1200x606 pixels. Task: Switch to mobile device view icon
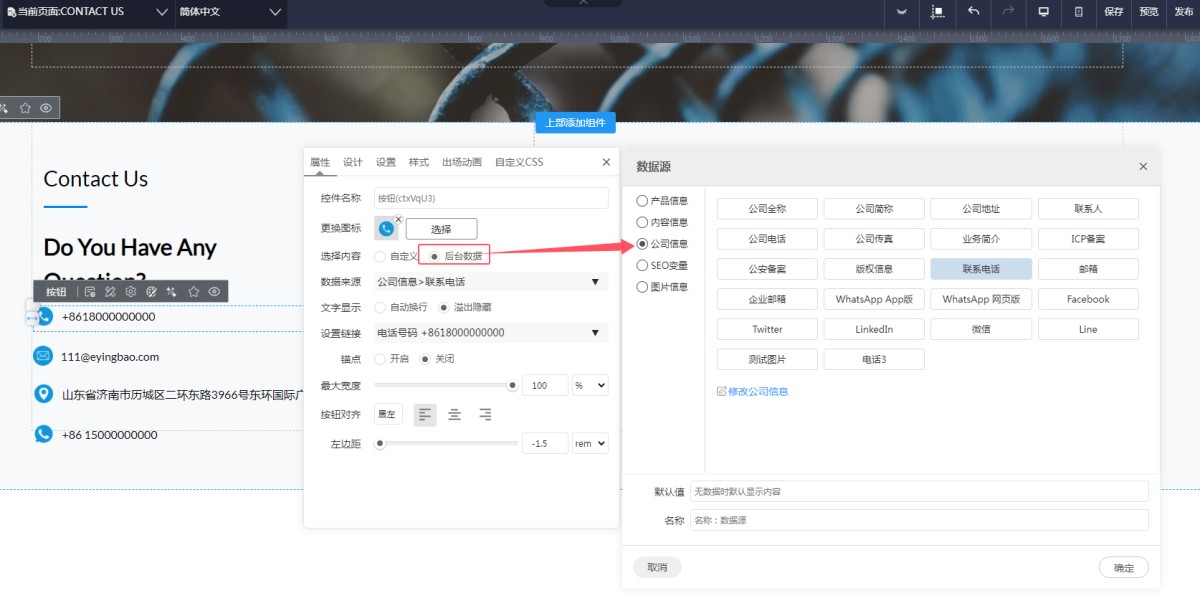[1078, 12]
